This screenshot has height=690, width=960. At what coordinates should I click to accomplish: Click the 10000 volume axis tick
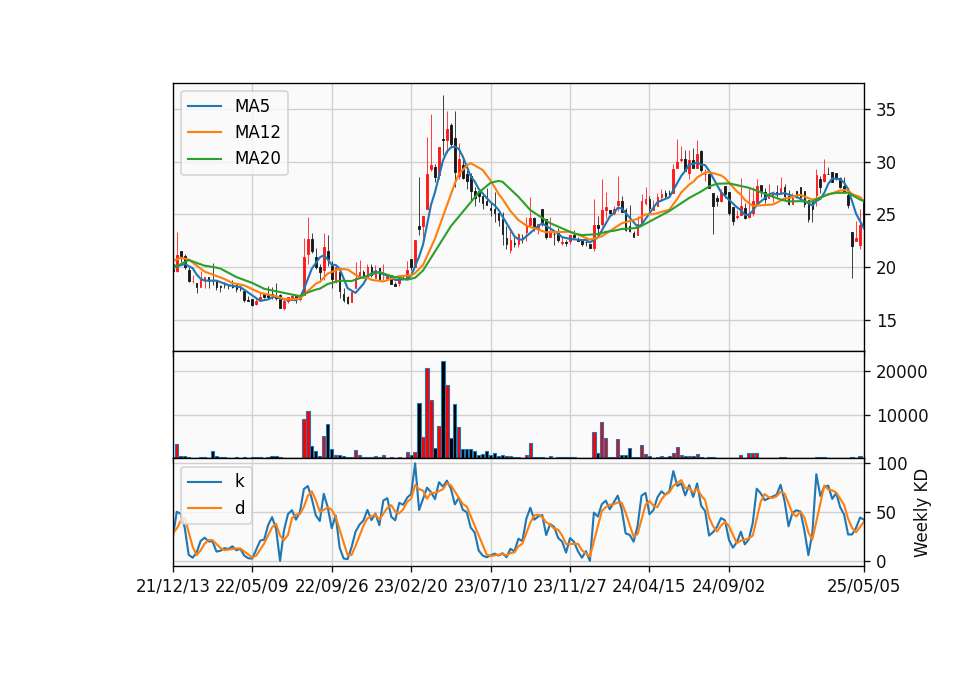(901, 416)
